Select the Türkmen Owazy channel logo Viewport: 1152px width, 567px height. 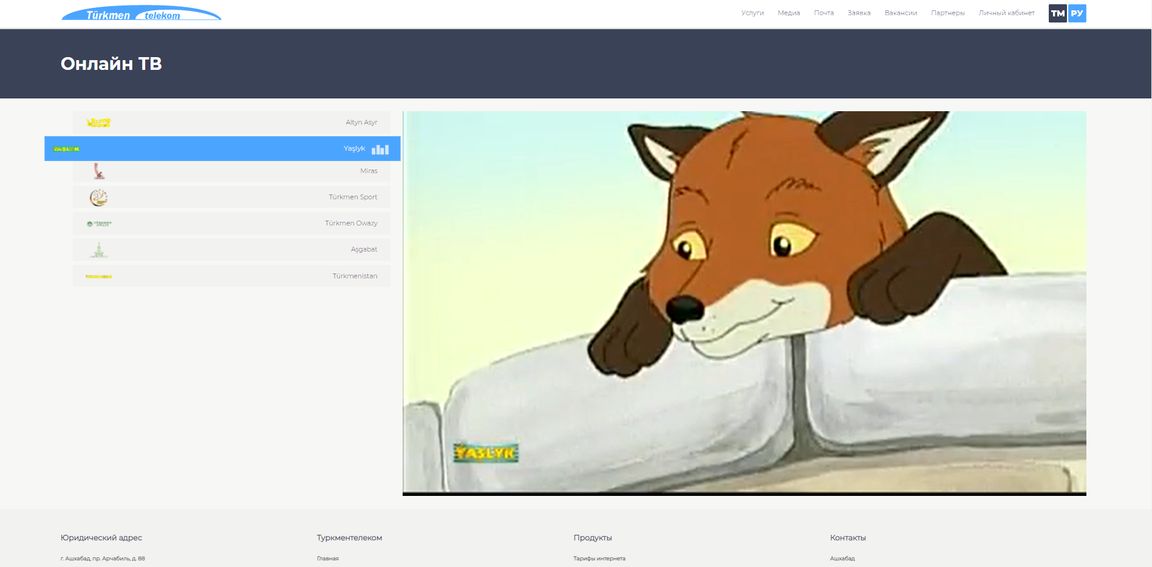tap(99, 223)
